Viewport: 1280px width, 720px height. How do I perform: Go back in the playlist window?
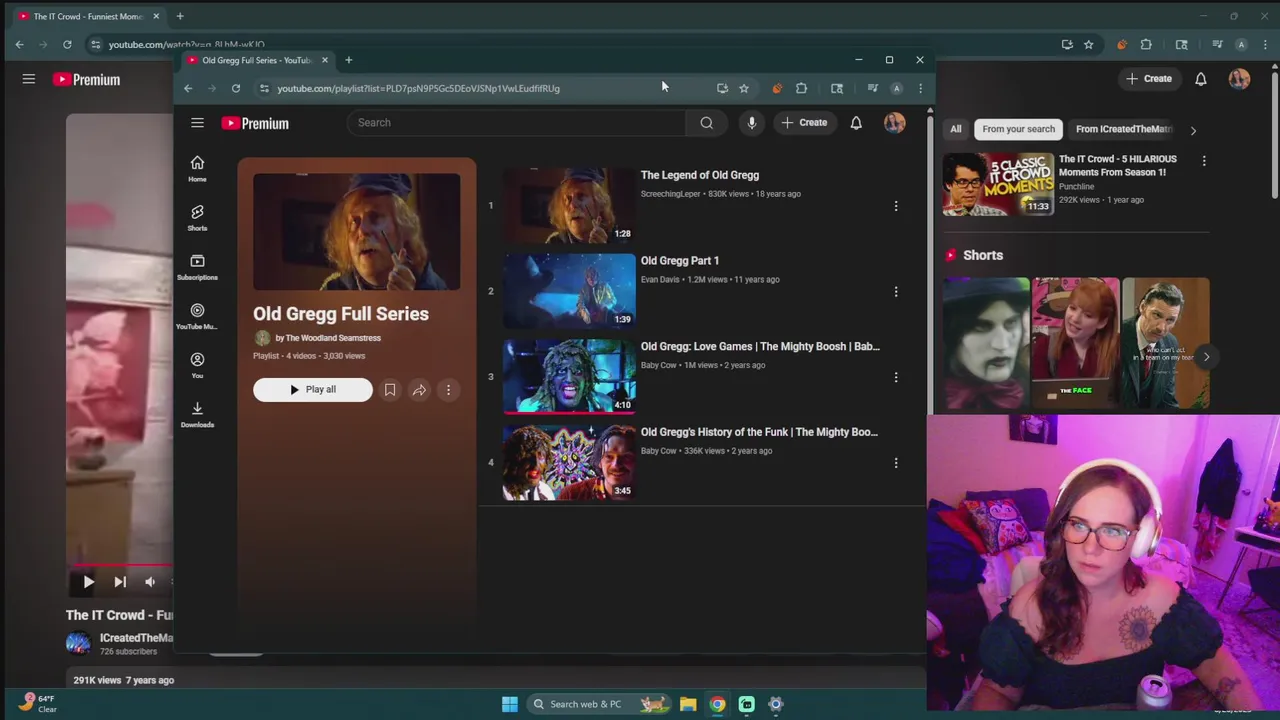coord(188,88)
